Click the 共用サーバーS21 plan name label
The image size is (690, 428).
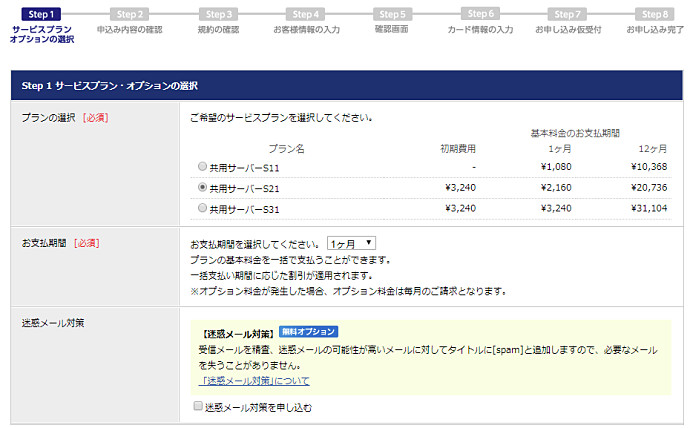point(245,187)
